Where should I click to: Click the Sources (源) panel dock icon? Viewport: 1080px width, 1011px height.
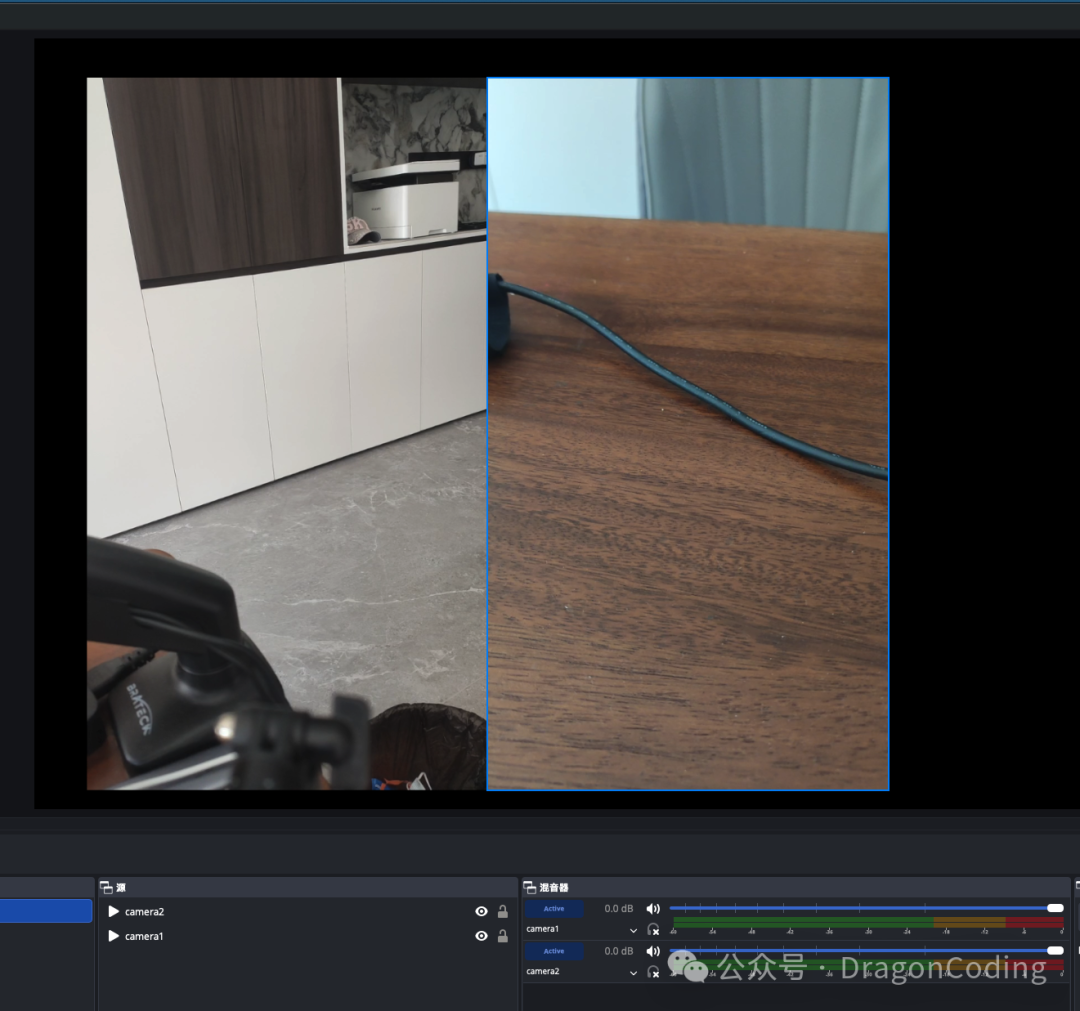106,887
